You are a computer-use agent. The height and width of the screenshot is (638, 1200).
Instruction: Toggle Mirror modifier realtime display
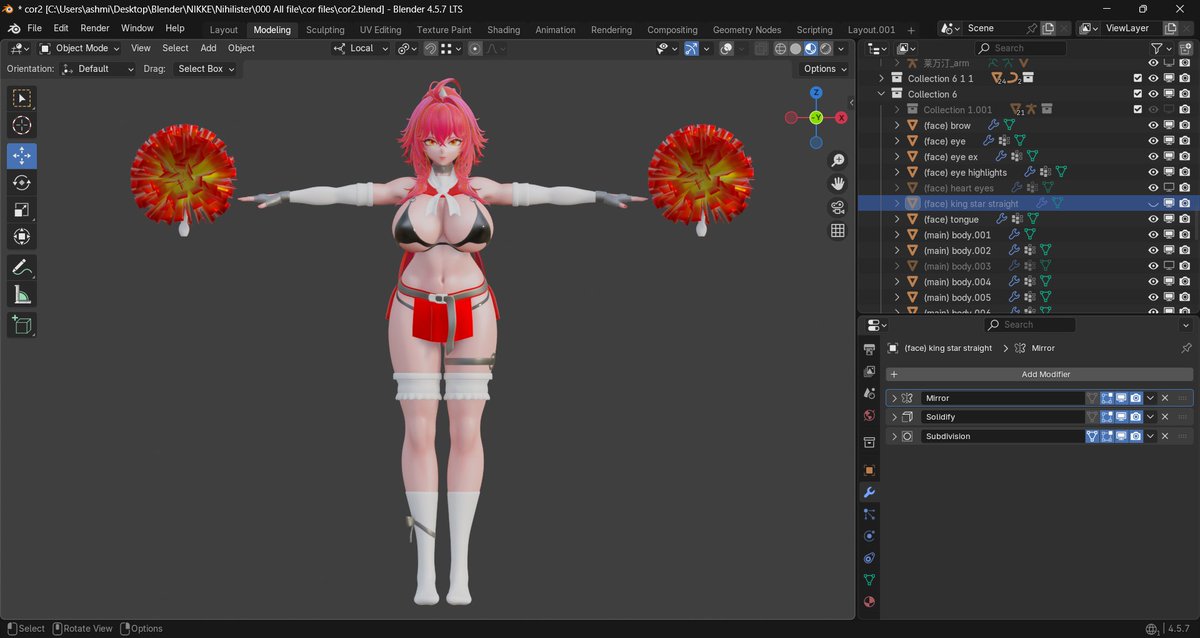click(x=1122, y=398)
